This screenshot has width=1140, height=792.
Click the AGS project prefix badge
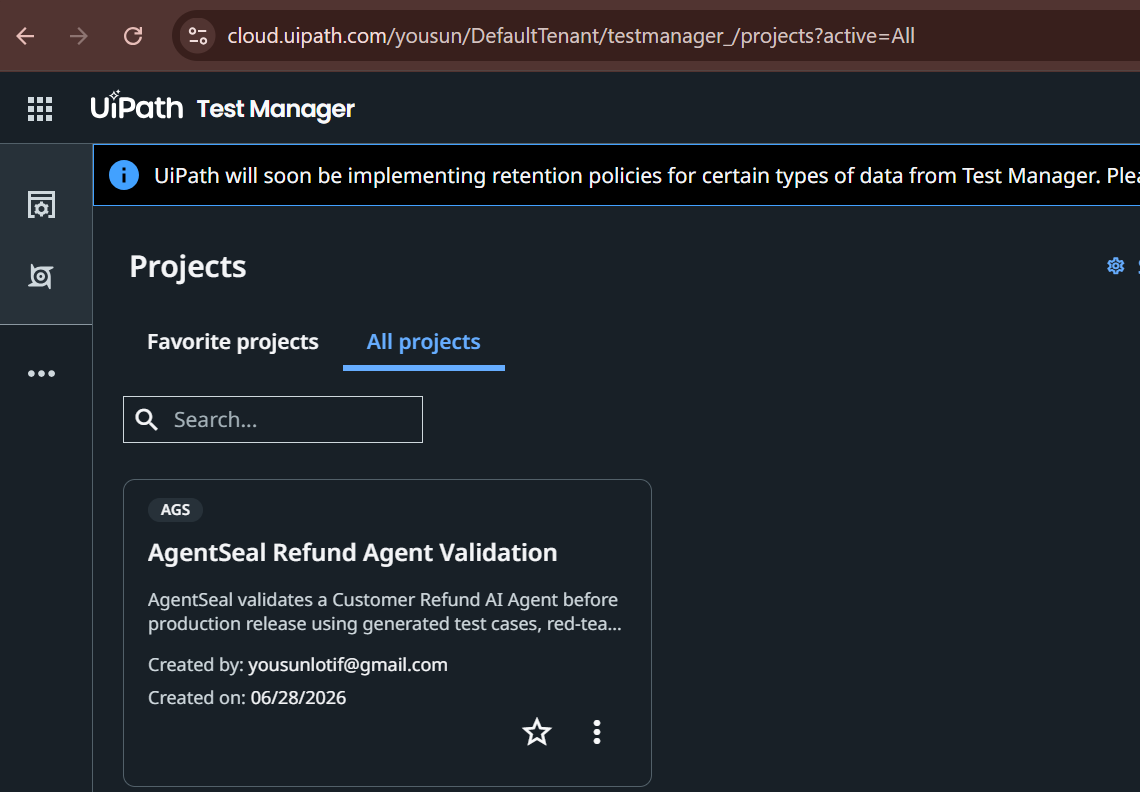[175, 510]
